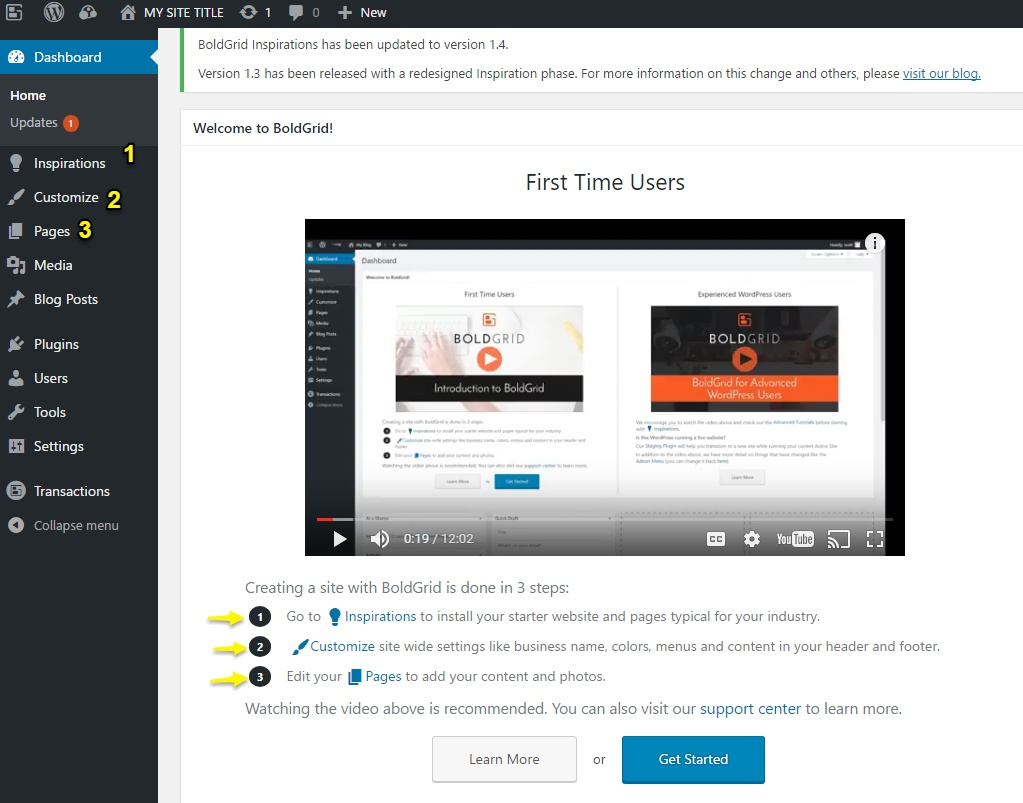Click the Inspirations lightbulb icon in sidebar
The image size is (1023, 803).
pos(16,163)
